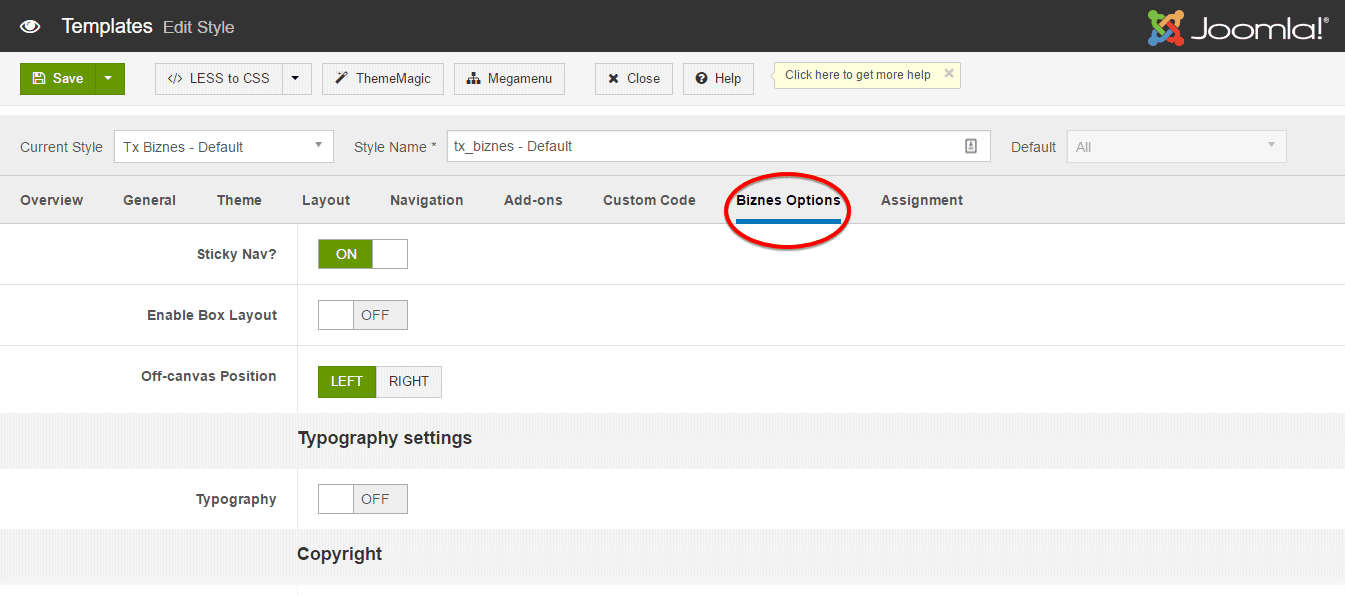The image size is (1345, 596).
Task: Set Off-canvas Position to RIGHT
Action: [409, 381]
